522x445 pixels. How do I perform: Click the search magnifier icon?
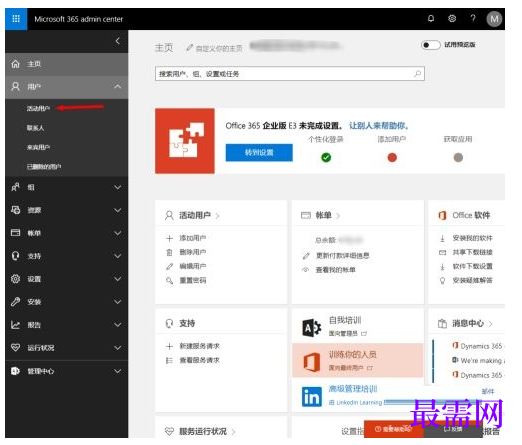pos(417,74)
